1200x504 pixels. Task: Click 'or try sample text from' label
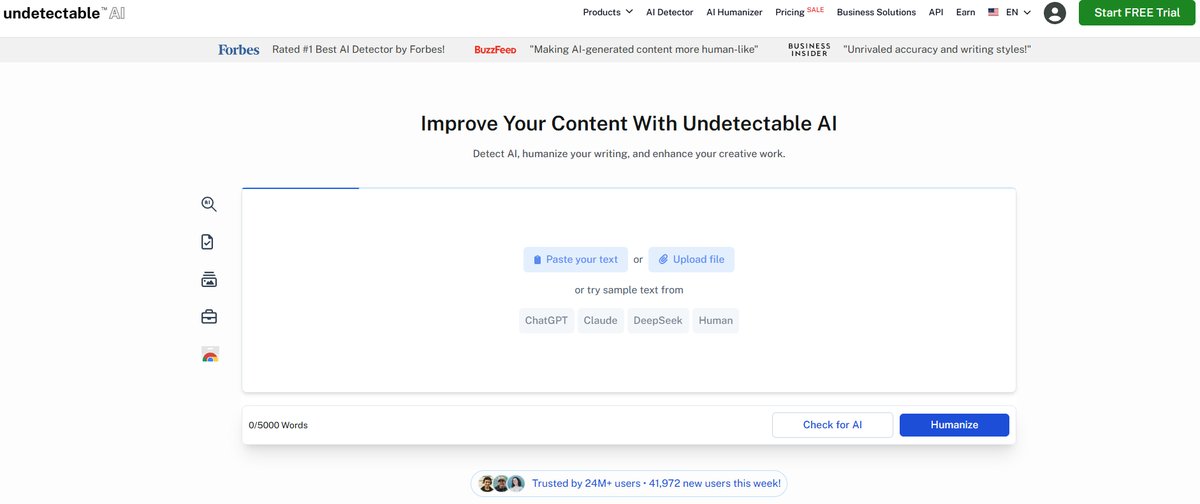coord(629,290)
